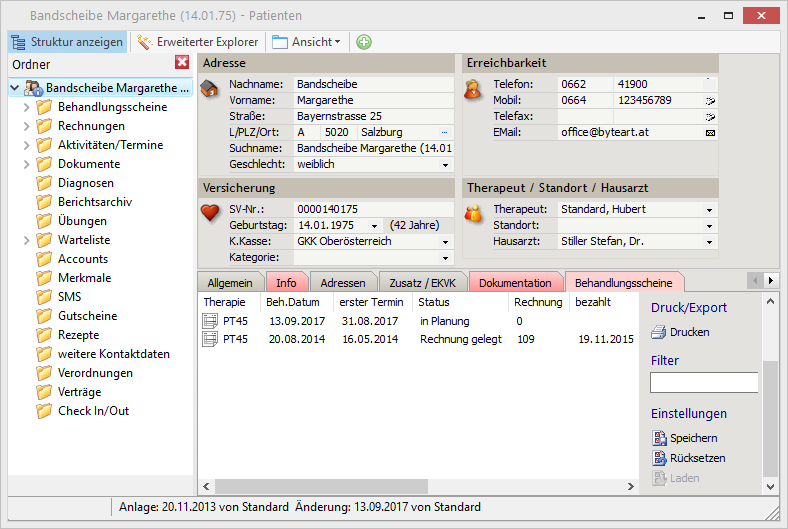Viewport: 788px width, 529px height.
Task: Expand the Rechnungen folder node
Action: [26, 127]
